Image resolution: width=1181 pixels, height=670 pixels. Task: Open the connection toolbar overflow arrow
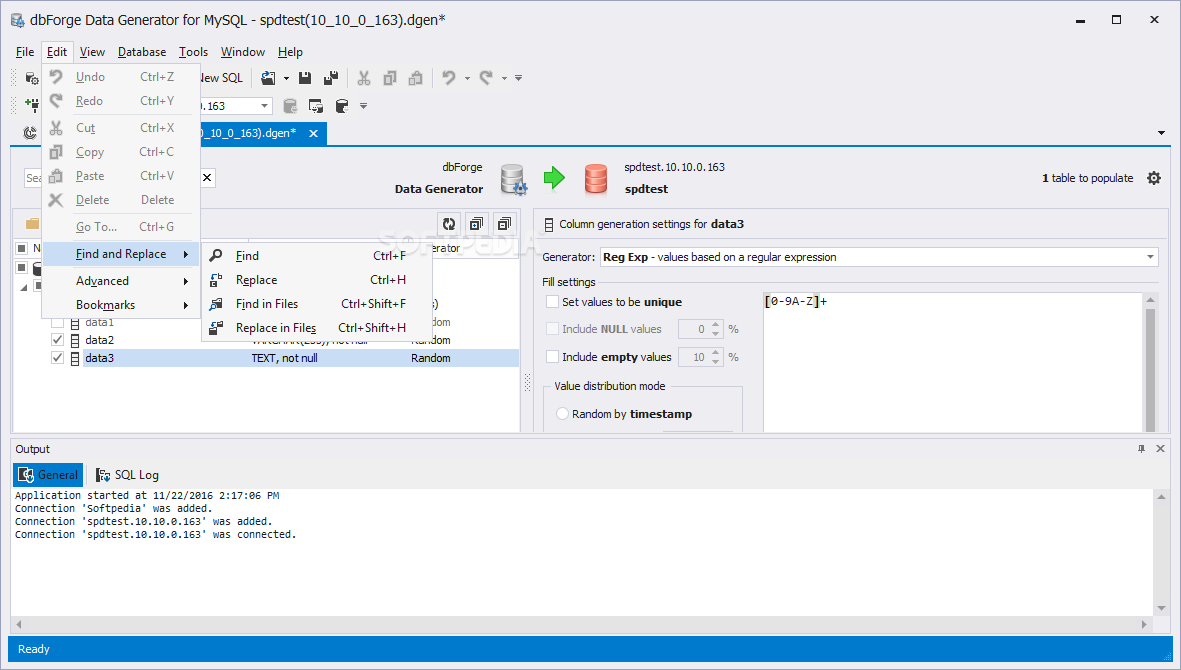[363, 106]
